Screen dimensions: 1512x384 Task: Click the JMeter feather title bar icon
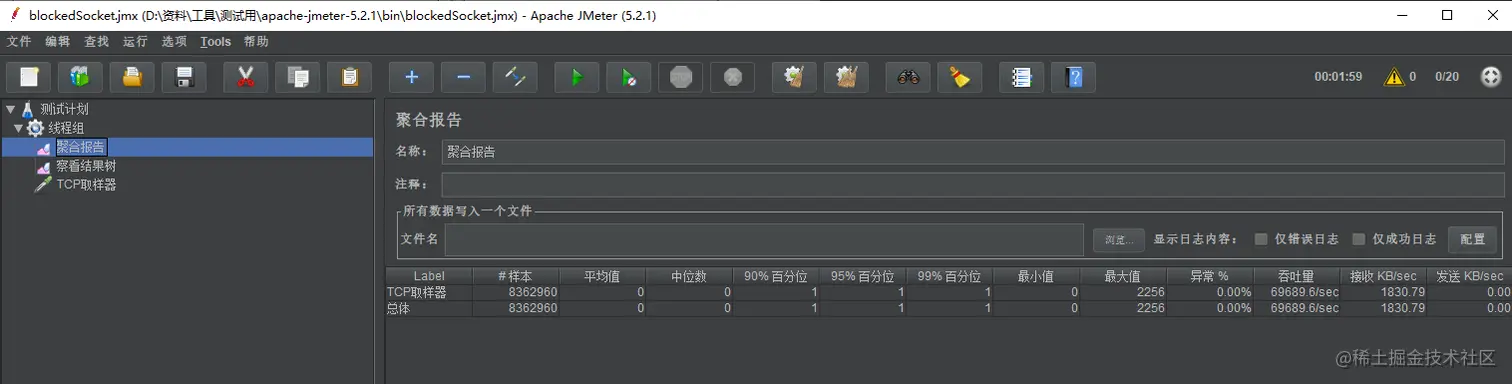15,15
